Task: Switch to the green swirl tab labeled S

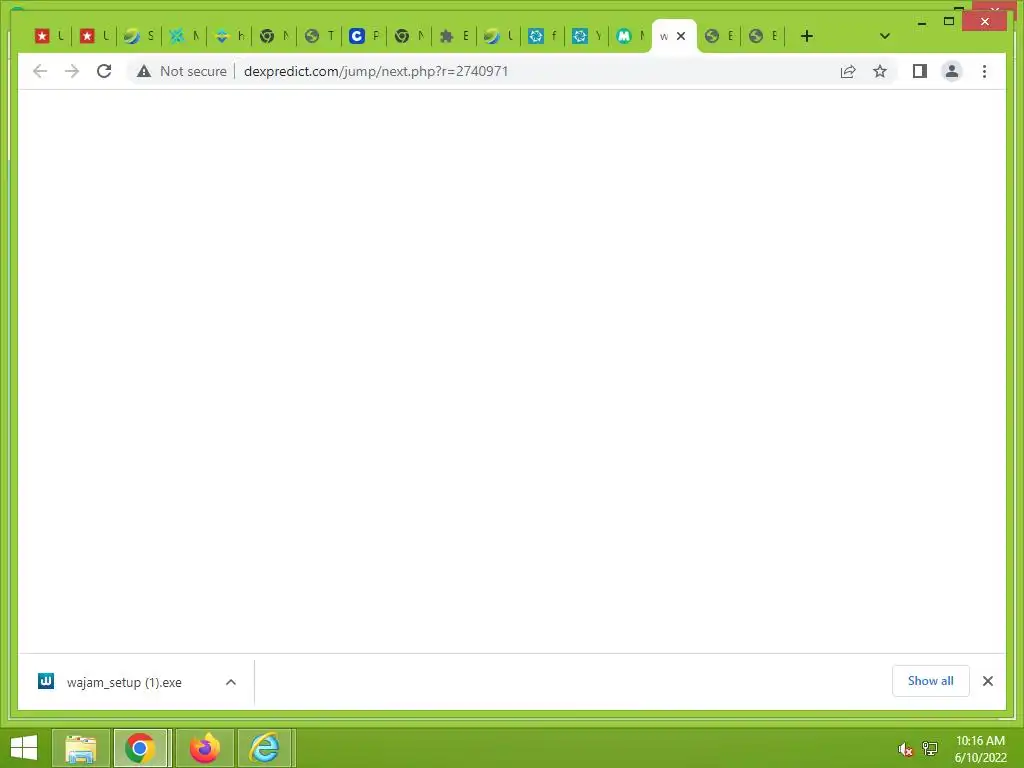Action: (138, 36)
